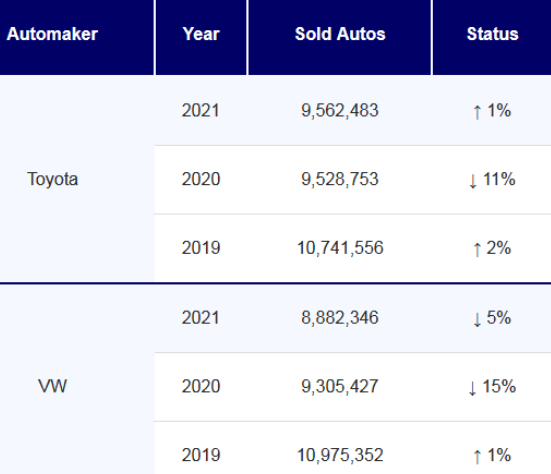Click Toyota 2021 status up 1%

(x=492, y=110)
